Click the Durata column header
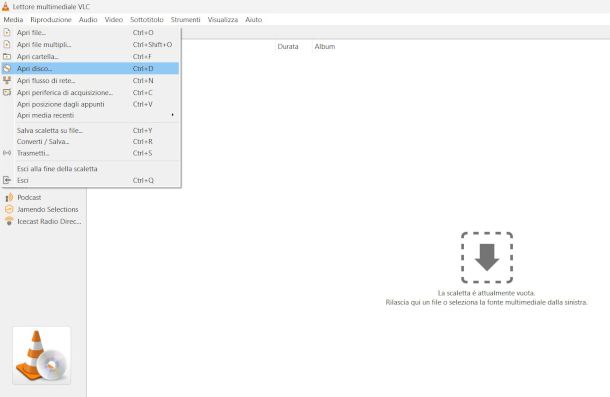610x397 pixels. [288, 46]
